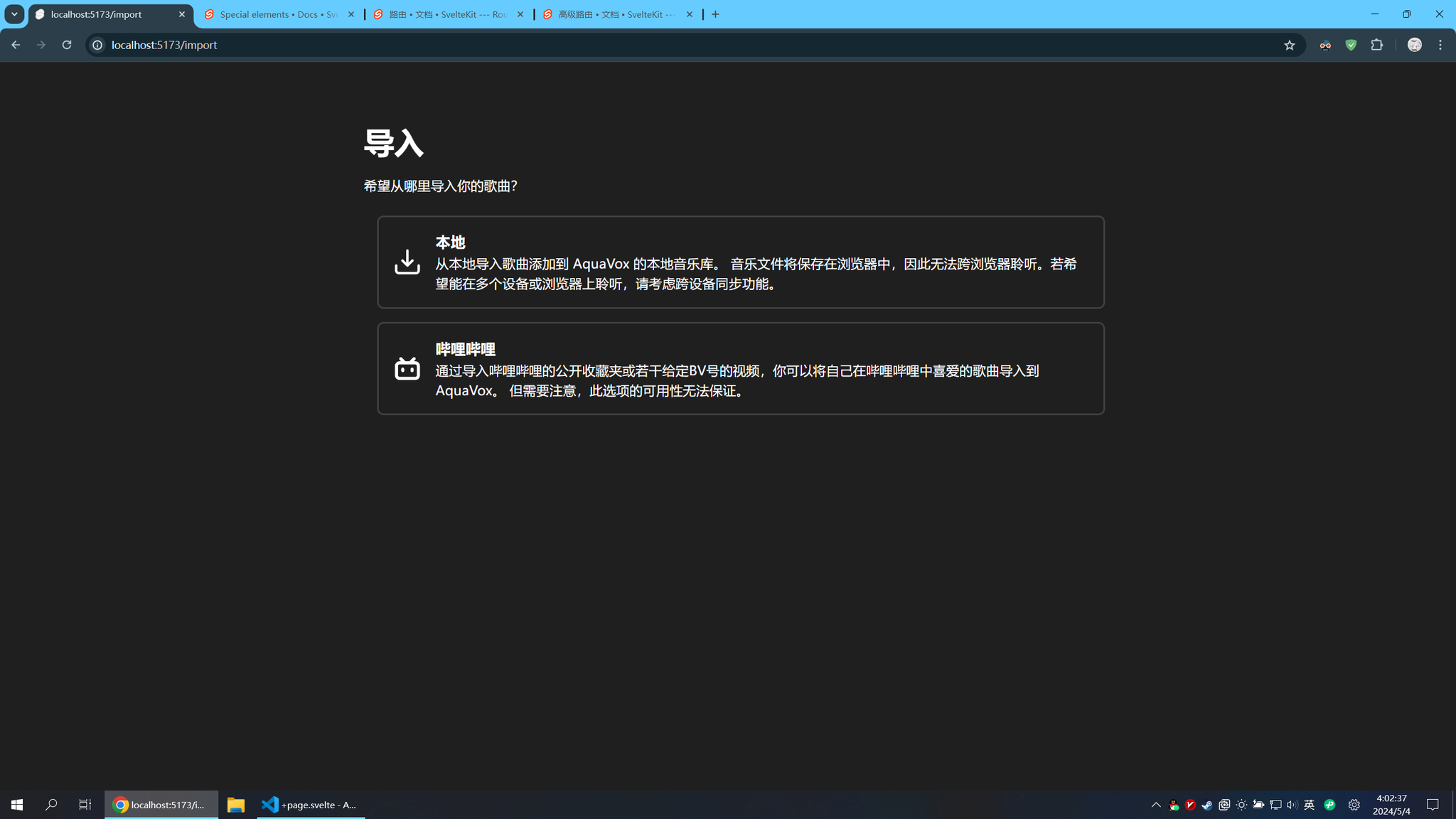The width and height of the screenshot is (1456, 819).
Task: Bookmark this page with the star icon
Action: [x=1289, y=45]
